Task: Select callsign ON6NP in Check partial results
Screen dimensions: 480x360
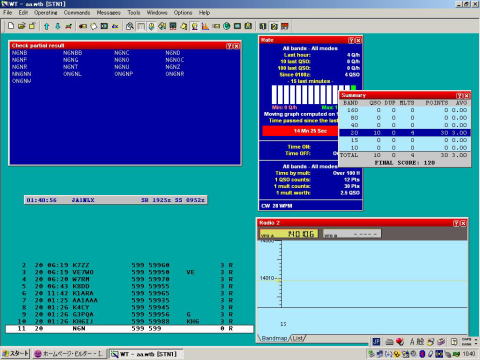Action: point(123,74)
